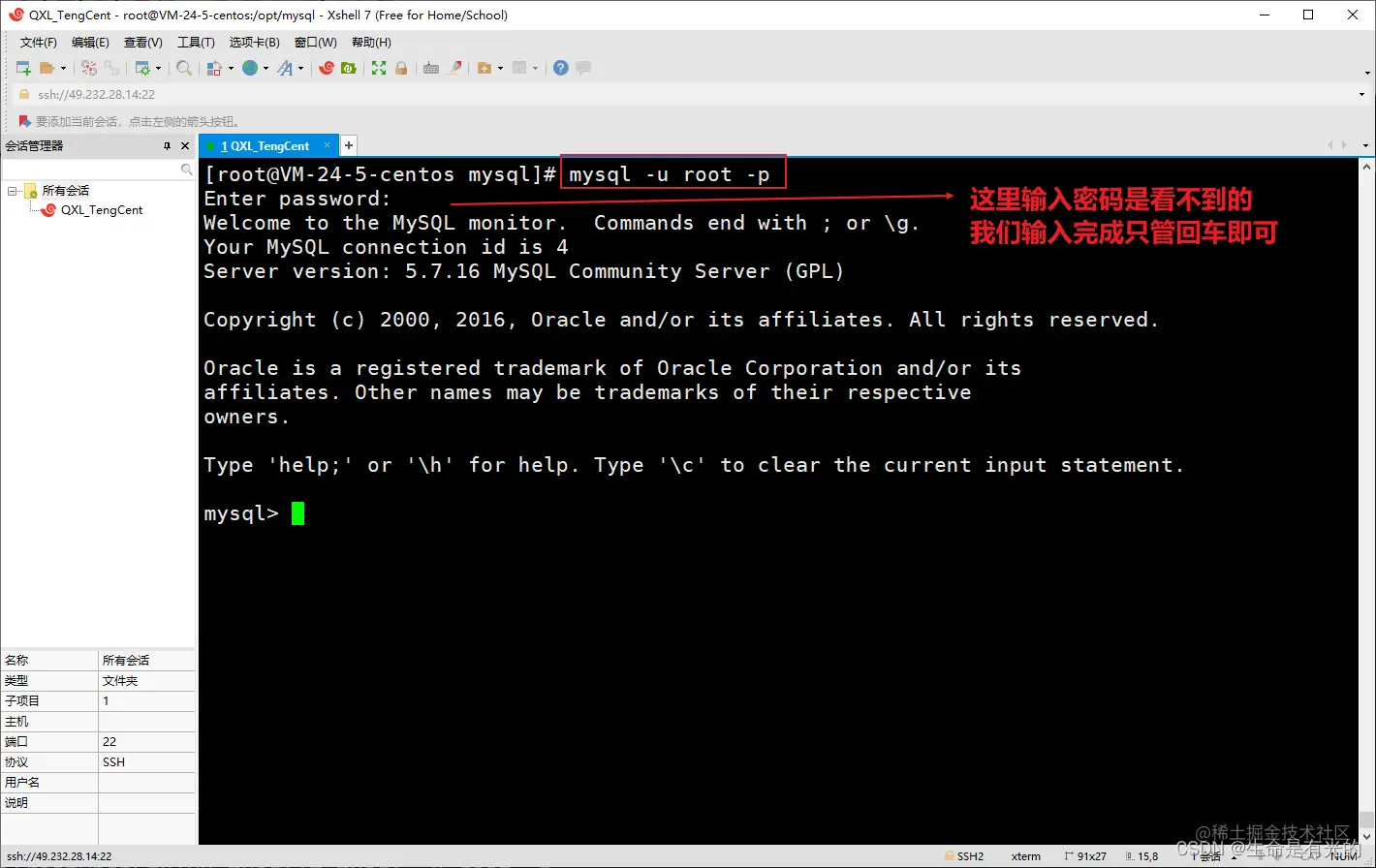
Task: Click the bookmark arrow icon on the hint bar
Action: (25, 121)
